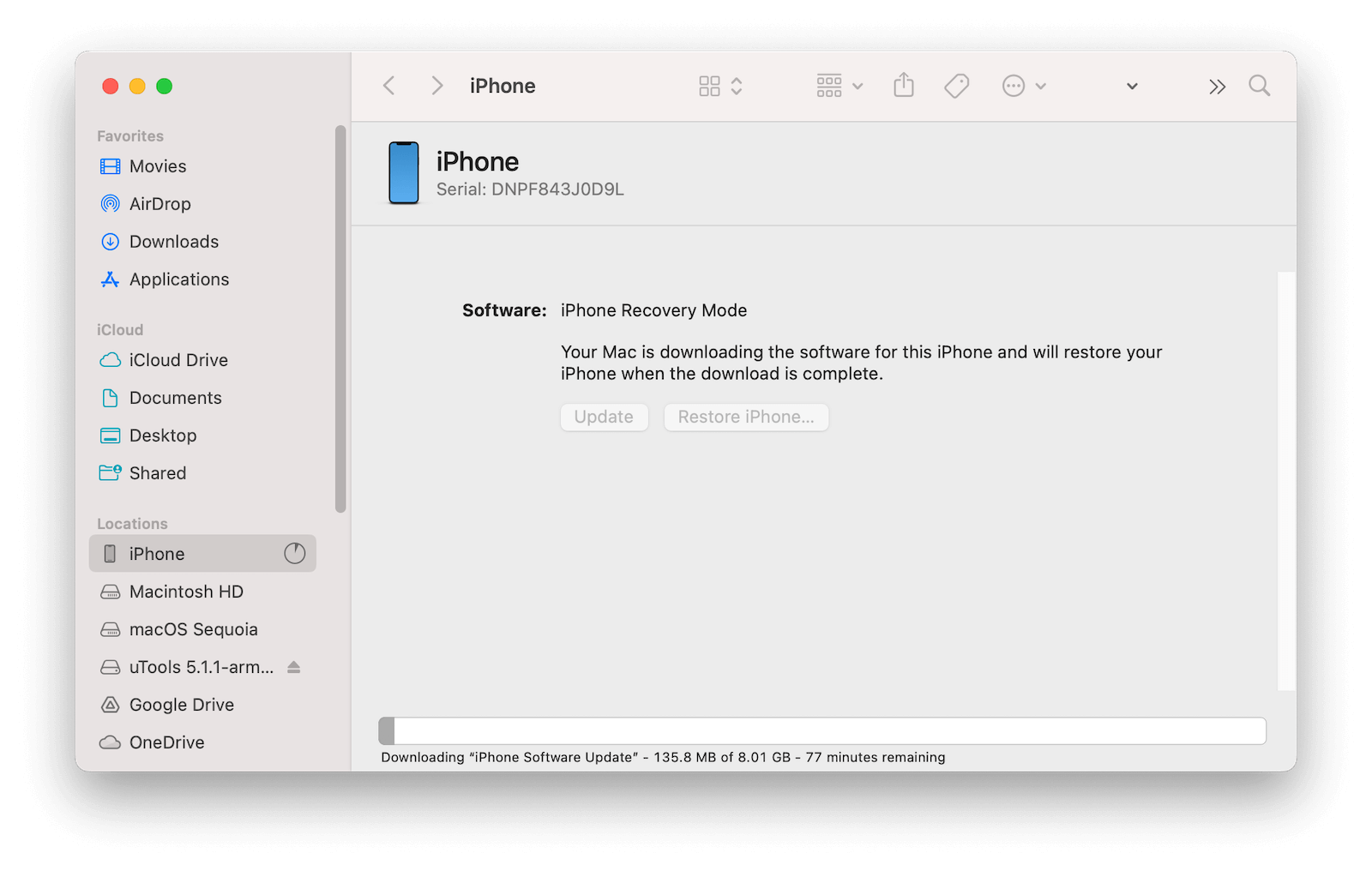Viewport: 1372px width, 871px height.
Task: Click the Google Drive triangle icon
Action: (x=111, y=705)
